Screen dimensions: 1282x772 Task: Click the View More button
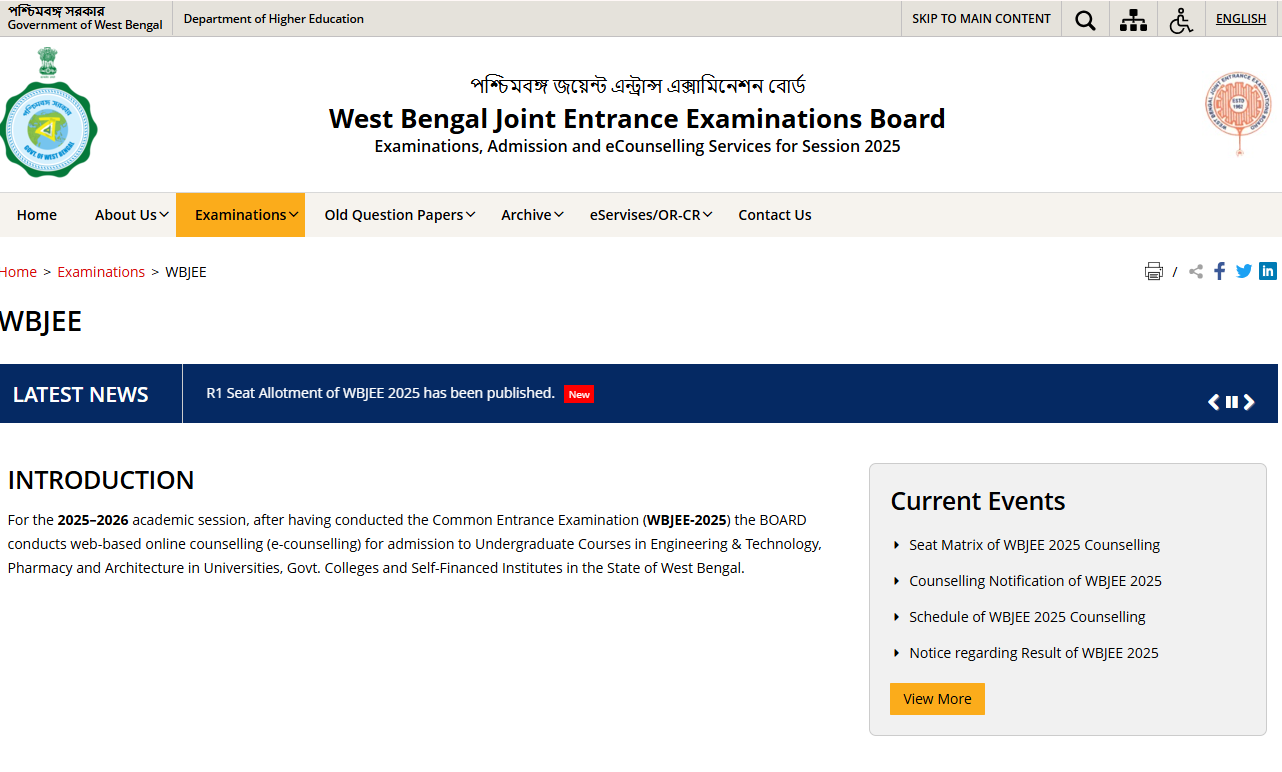[937, 699]
